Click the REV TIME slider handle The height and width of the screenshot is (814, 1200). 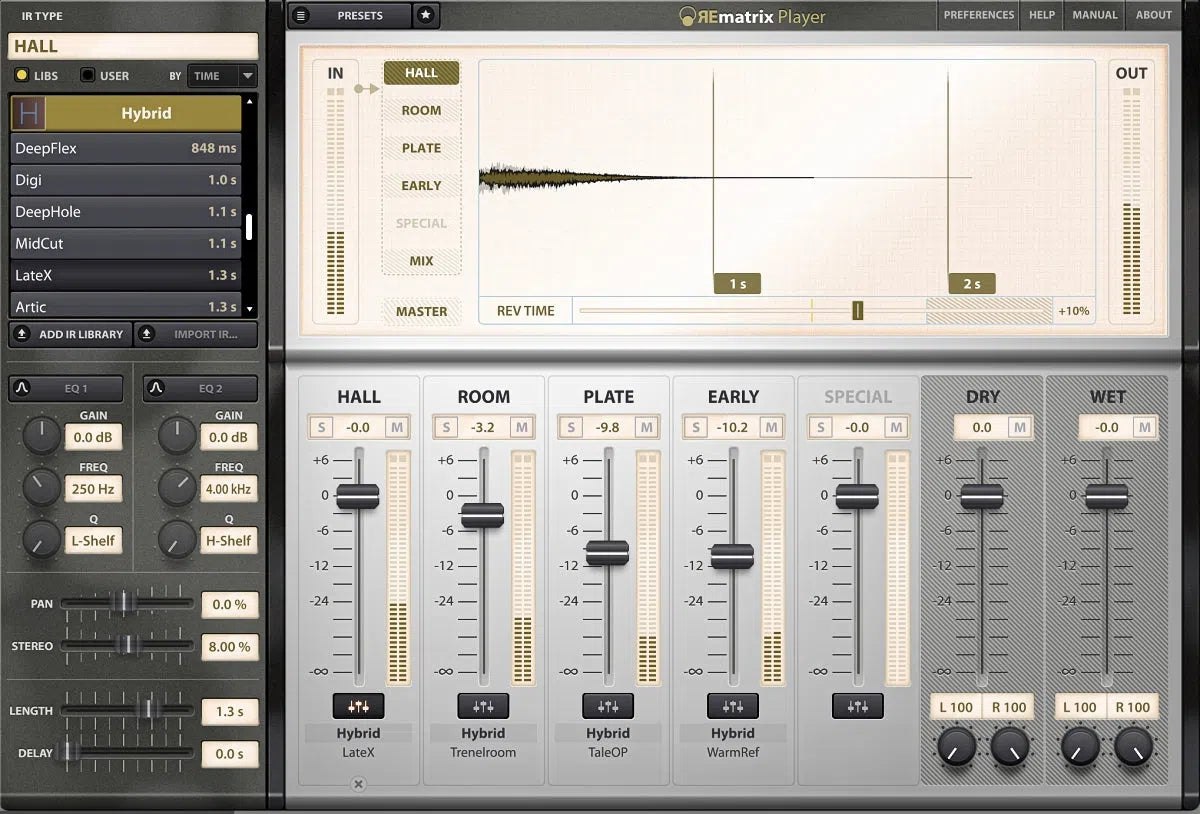[858, 310]
